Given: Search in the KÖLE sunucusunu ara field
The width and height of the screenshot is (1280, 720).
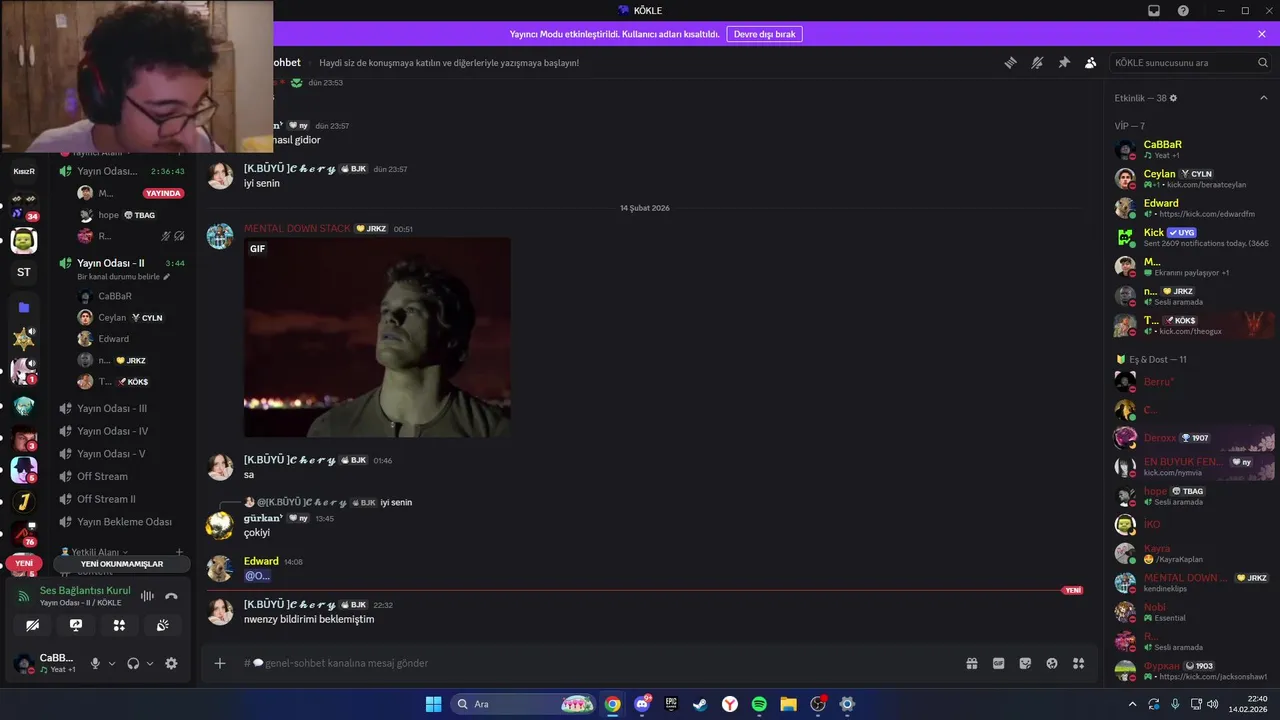Looking at the screenshot, I should pyautogui.click(x=1191, y=62).
